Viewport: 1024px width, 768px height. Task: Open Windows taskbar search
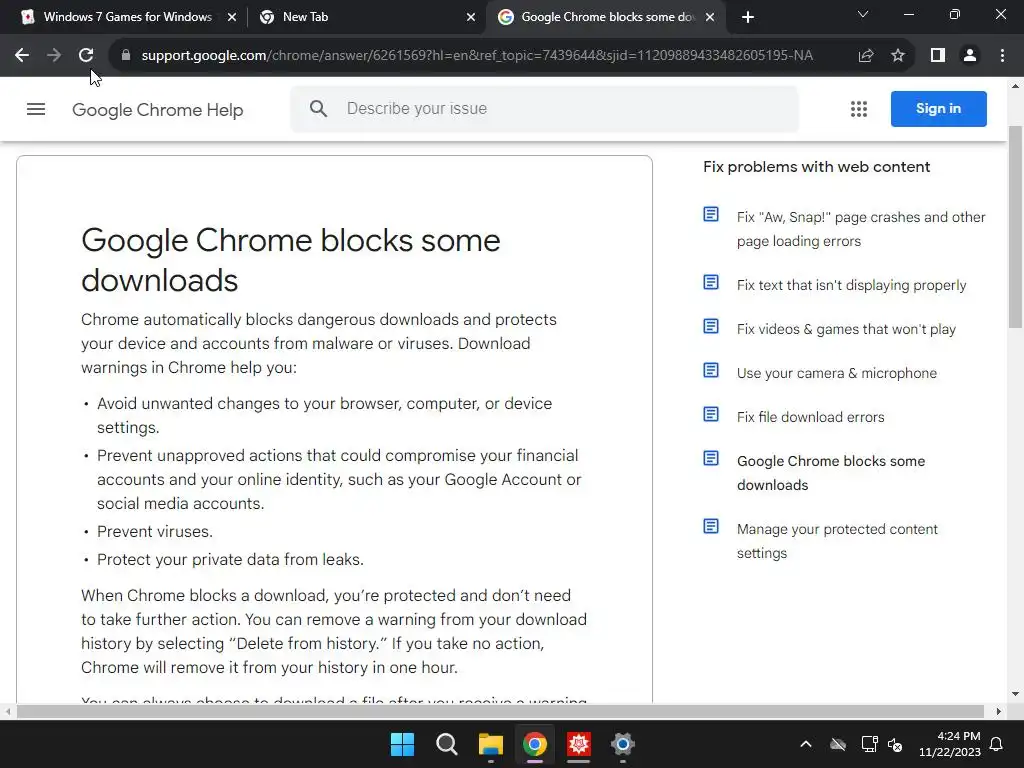click(447, 744)
